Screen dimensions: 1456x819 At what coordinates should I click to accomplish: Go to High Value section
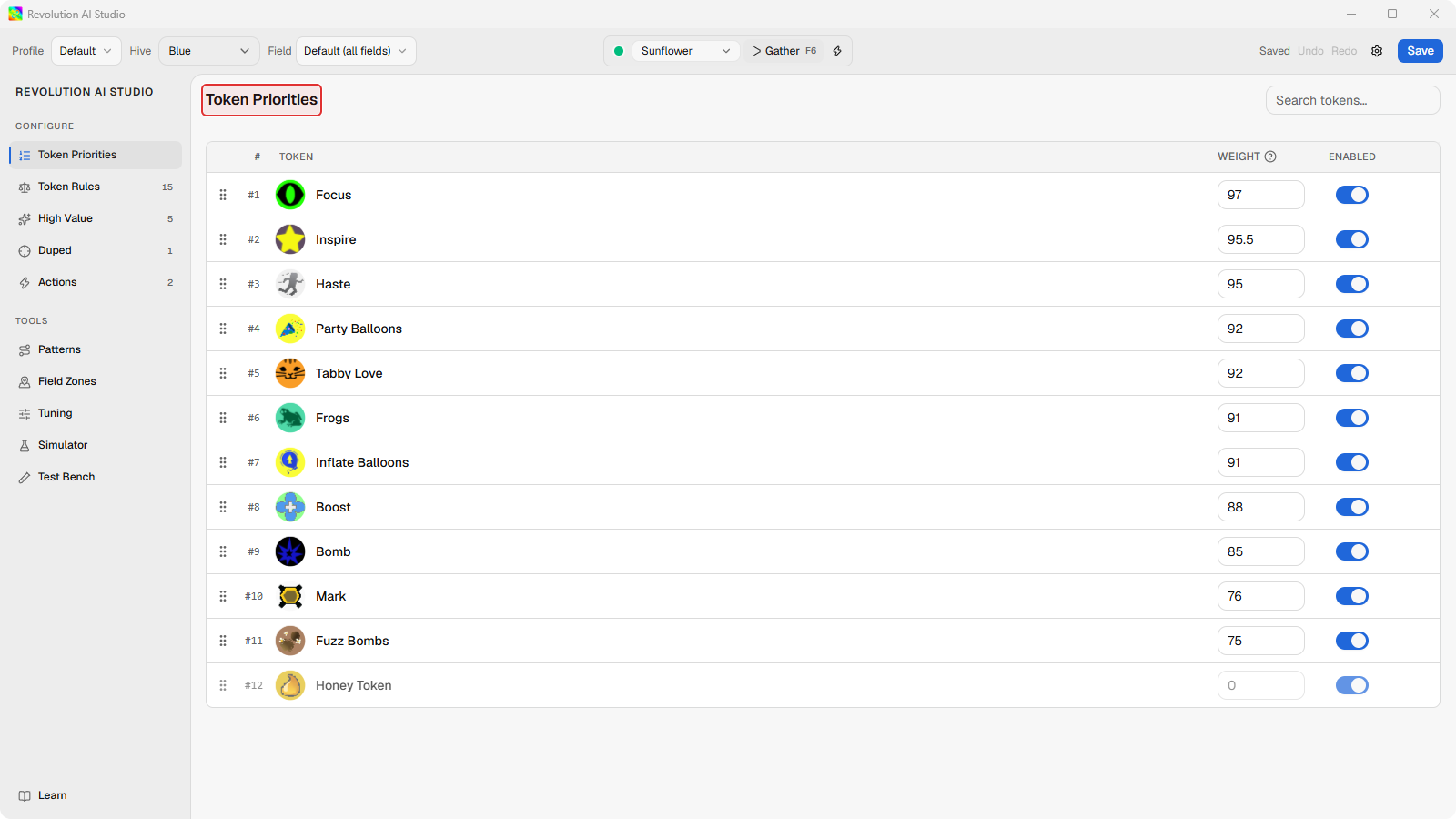pyautogui.click(x=96, y=218)
